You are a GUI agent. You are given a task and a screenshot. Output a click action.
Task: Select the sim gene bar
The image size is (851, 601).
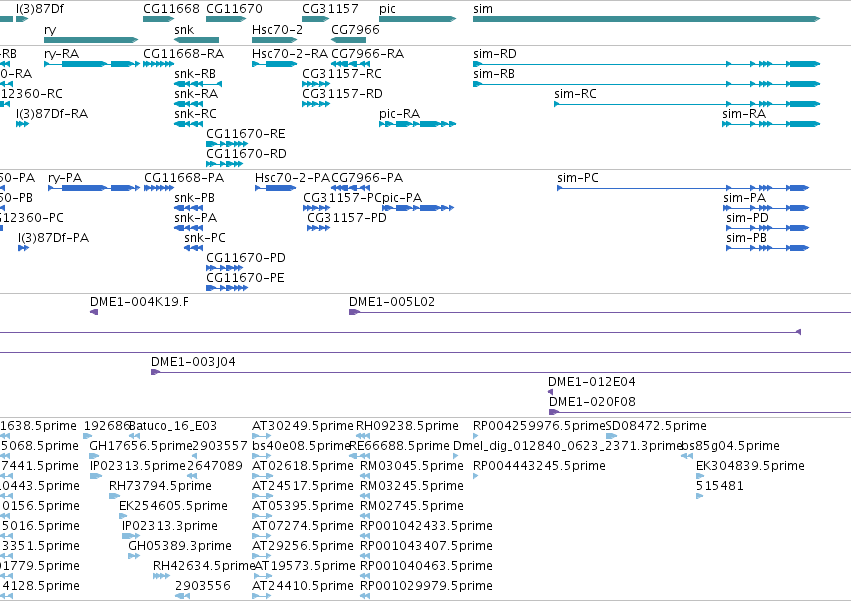click(x=646, y=19)
